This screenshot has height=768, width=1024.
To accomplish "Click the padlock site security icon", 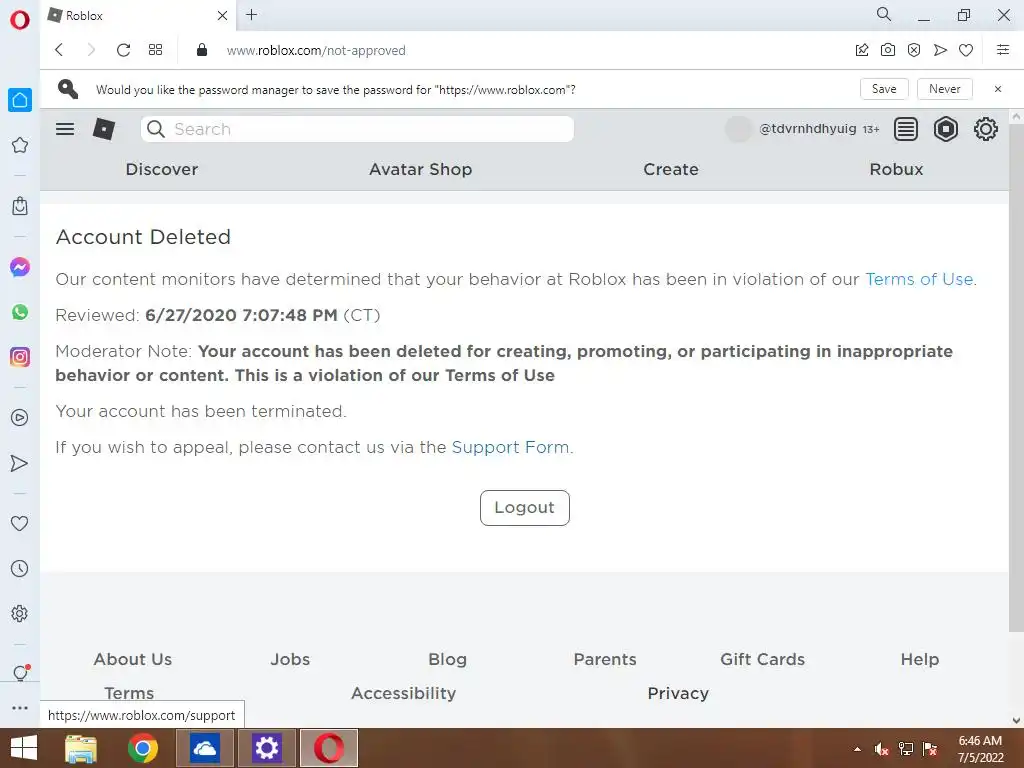I will 202,50.
